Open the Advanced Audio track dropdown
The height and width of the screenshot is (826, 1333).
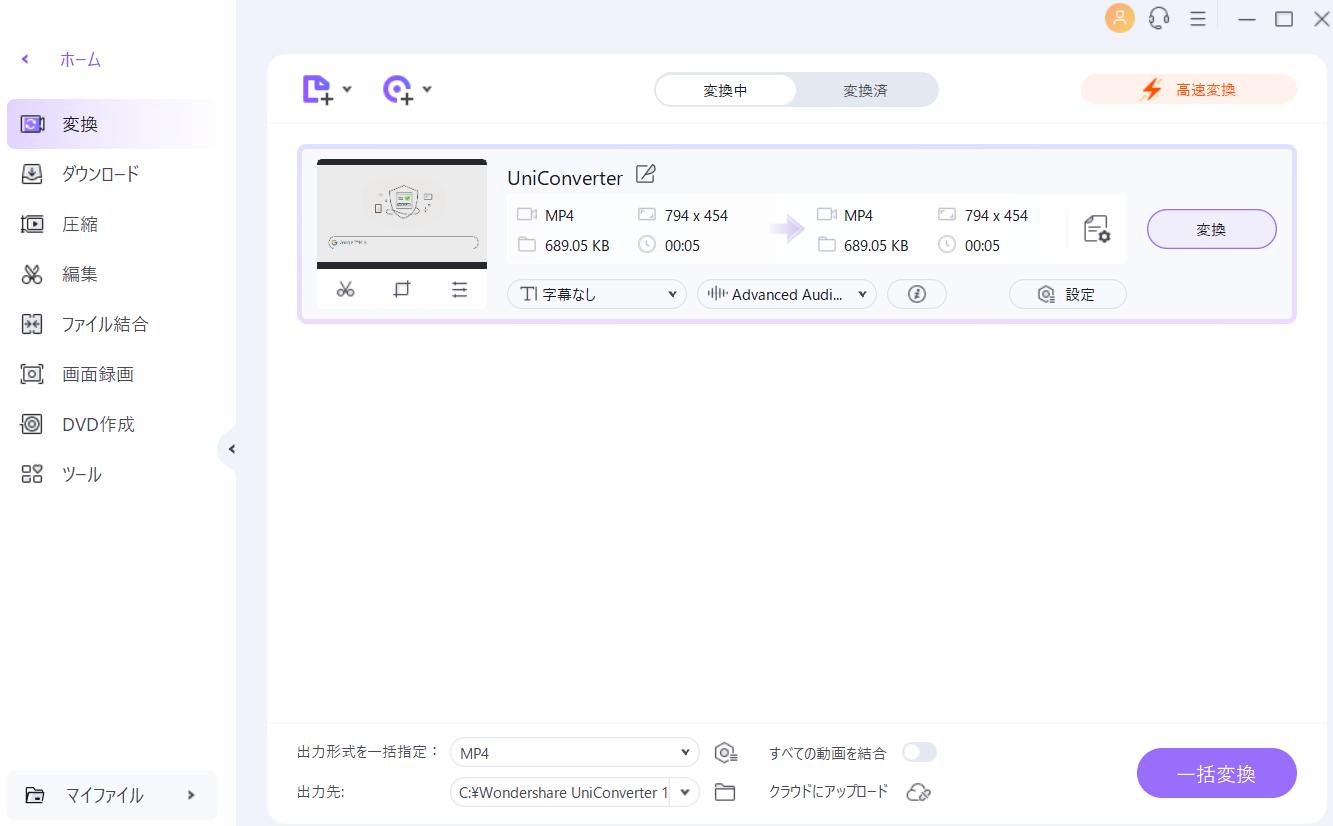coord(787,294)
